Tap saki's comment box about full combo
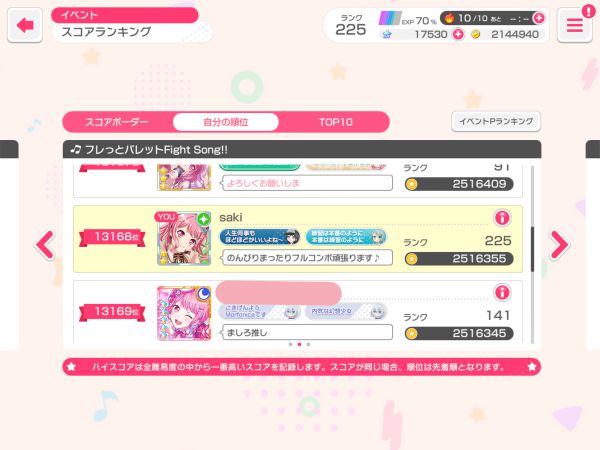600x450 pixels. 307,258
